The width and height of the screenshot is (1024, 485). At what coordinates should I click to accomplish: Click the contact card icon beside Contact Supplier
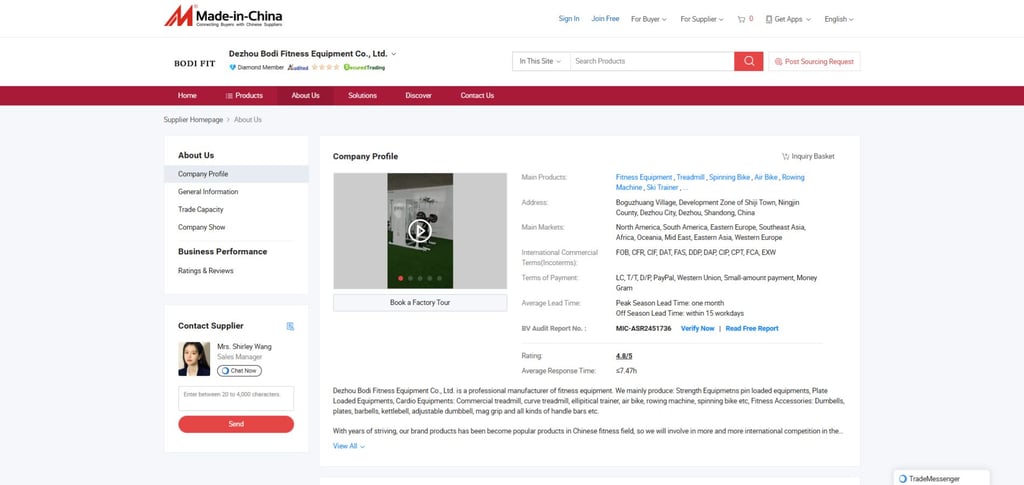click(290, 326)
